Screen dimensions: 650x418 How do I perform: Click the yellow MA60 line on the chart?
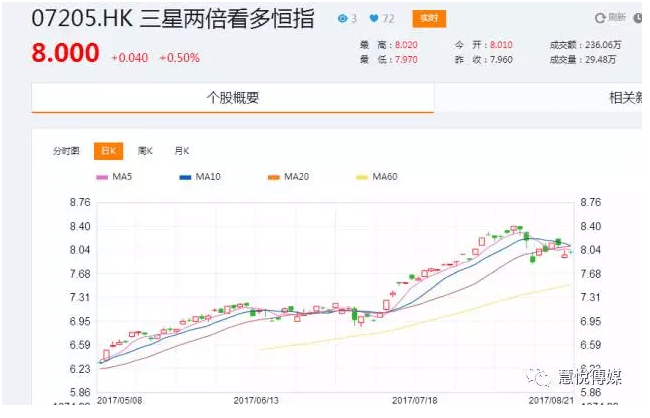pos(415,324)
